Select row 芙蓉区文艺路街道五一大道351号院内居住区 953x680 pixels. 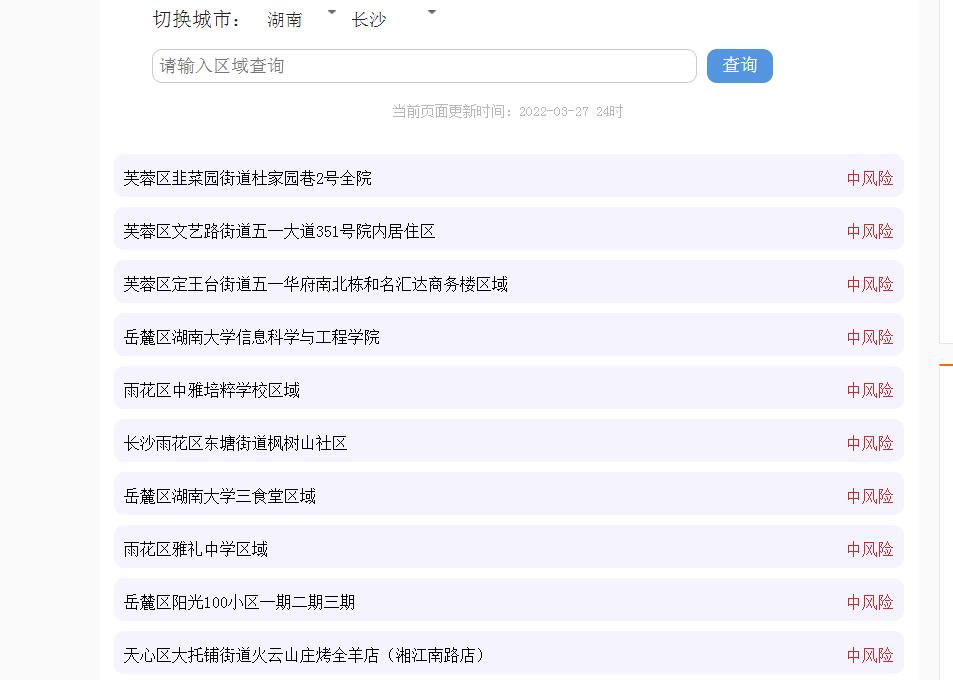point(509,229)
